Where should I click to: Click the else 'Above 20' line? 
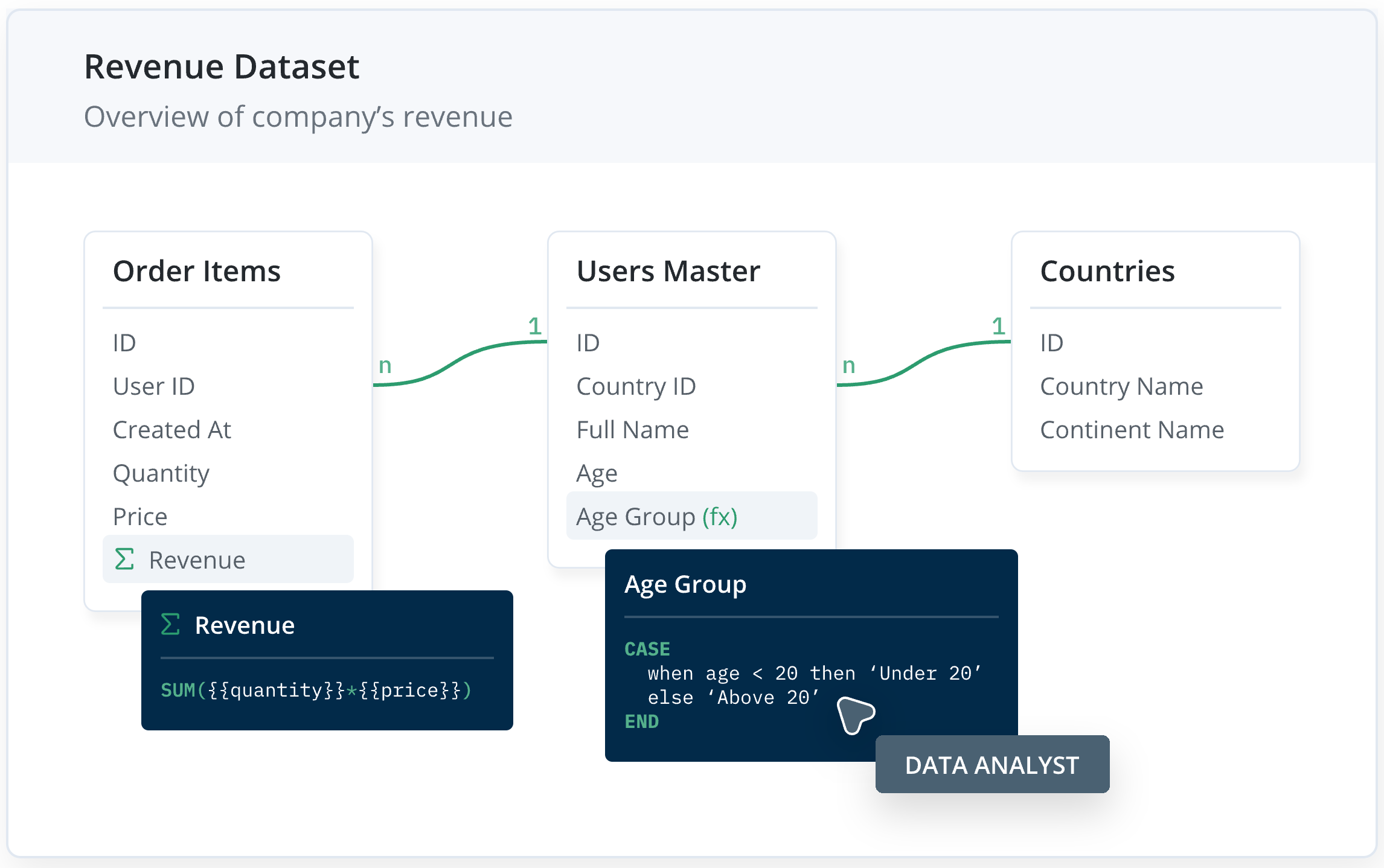pos(734,697)
